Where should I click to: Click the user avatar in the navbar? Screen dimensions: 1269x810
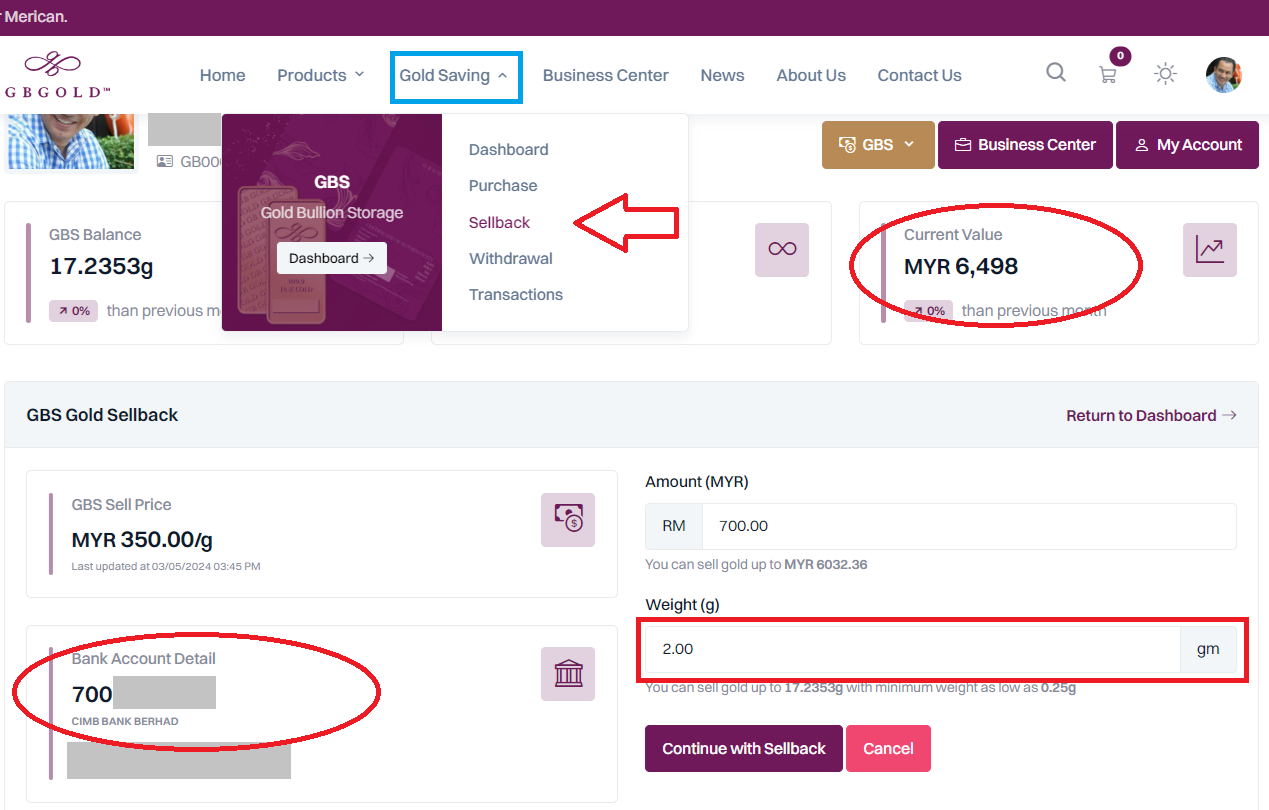pos(1223,75)
